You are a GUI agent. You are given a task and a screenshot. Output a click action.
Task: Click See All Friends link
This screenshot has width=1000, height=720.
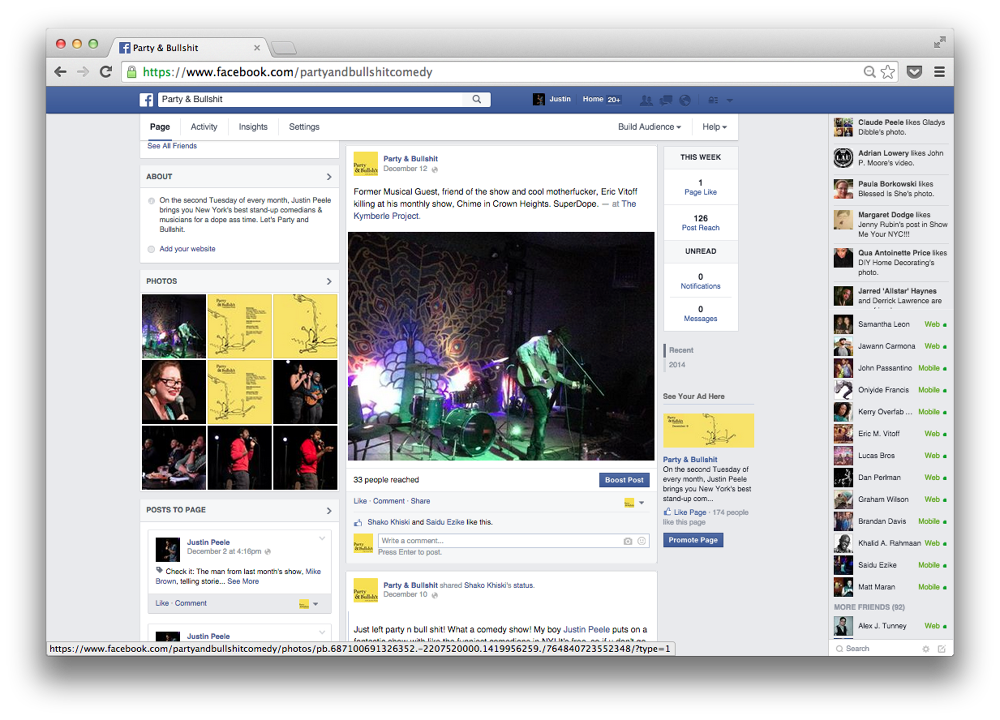pyautogui.click(x=172, y=146)
